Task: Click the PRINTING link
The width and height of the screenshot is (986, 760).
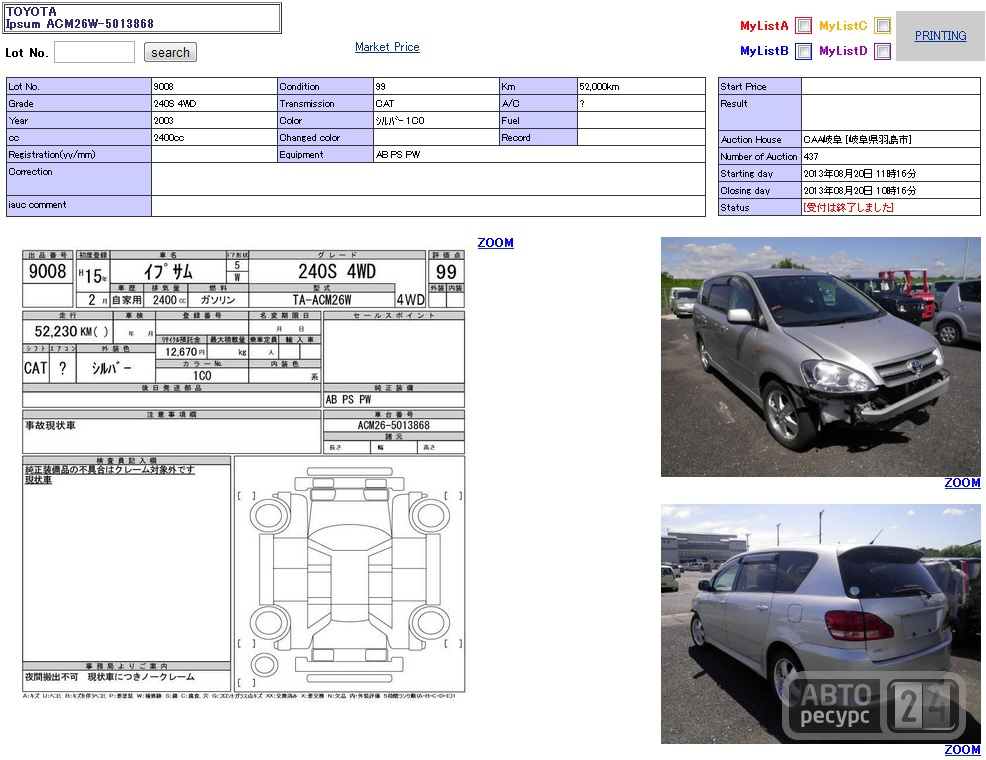Action: (x=940, y=36)
